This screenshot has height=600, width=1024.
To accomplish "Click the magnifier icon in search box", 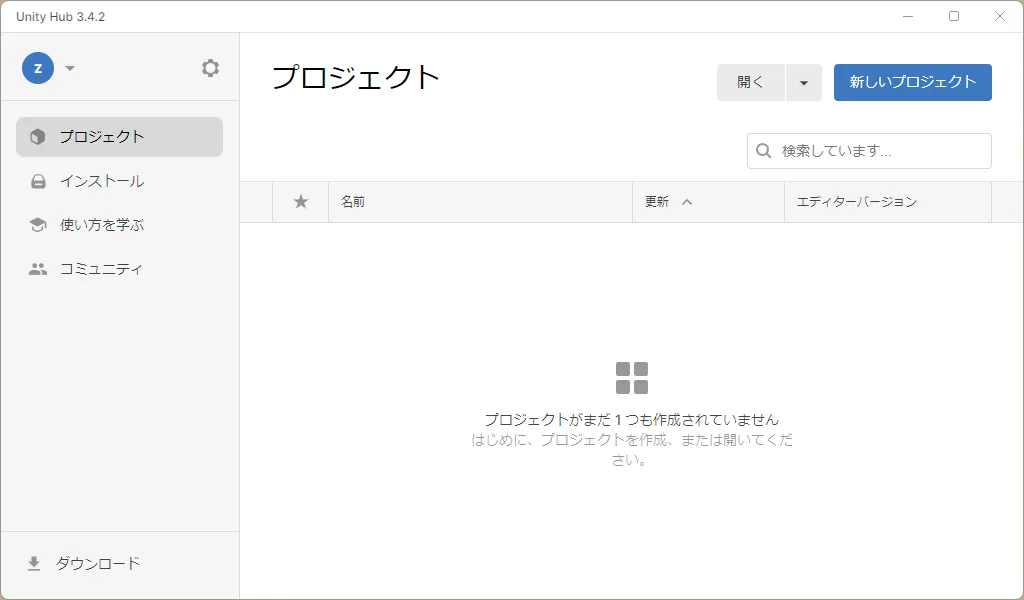I will 764,151.
